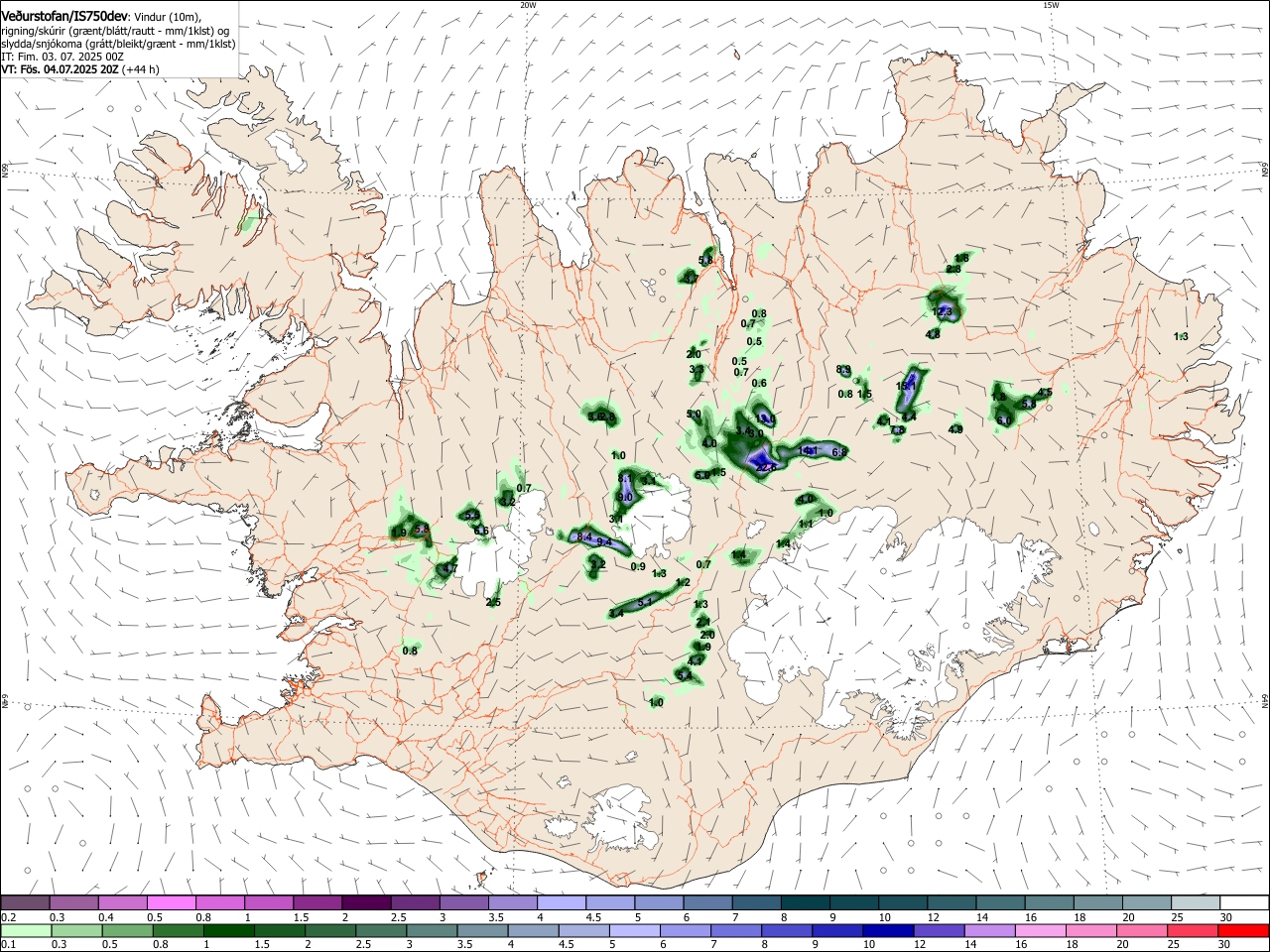Pick the darkest purple 2–2.5 snow swatch

pos(366,902)
